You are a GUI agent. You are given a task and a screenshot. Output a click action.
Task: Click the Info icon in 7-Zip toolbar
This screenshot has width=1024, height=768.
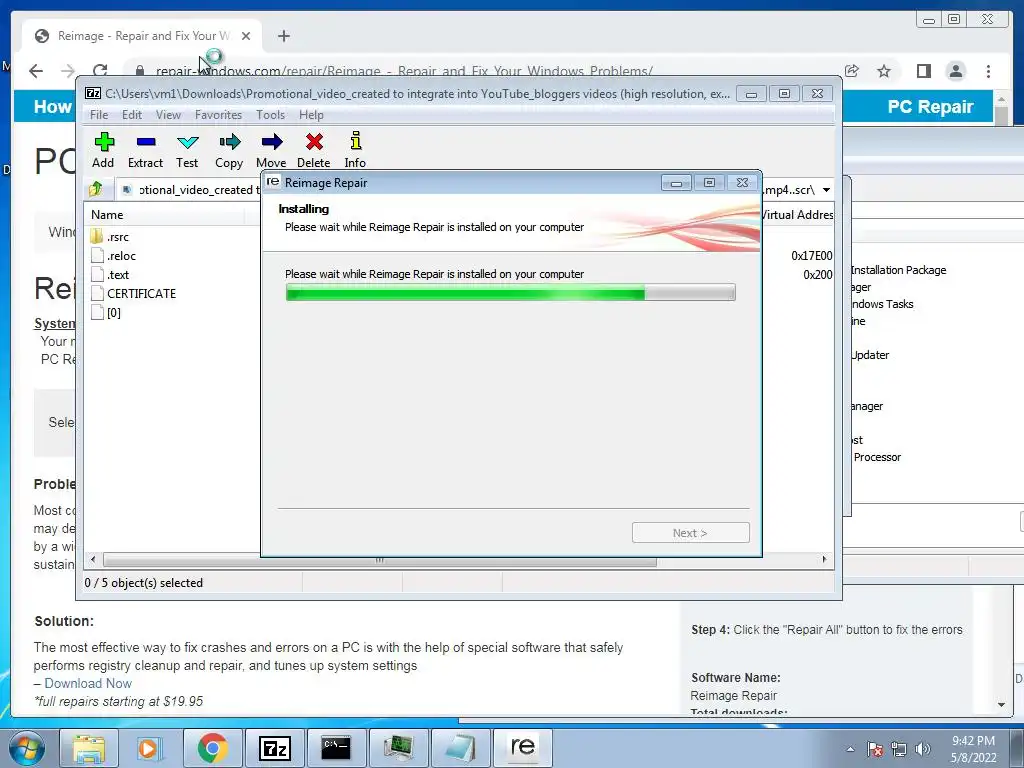click(355, 141)
